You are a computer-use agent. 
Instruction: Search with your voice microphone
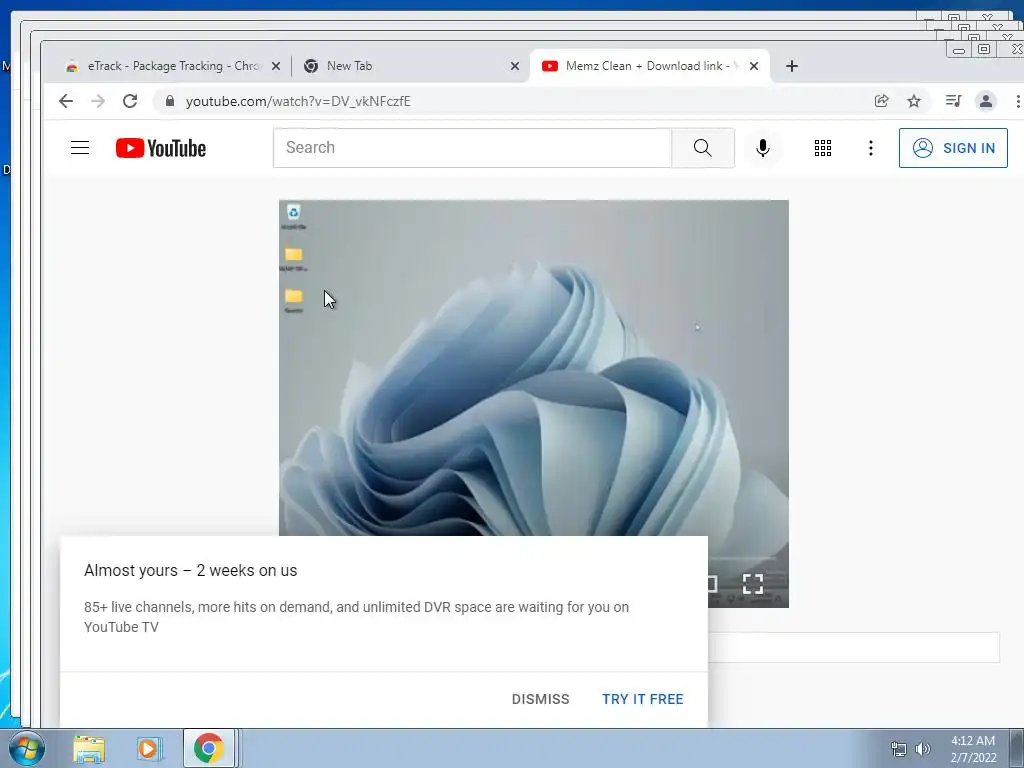click(762, 148)
